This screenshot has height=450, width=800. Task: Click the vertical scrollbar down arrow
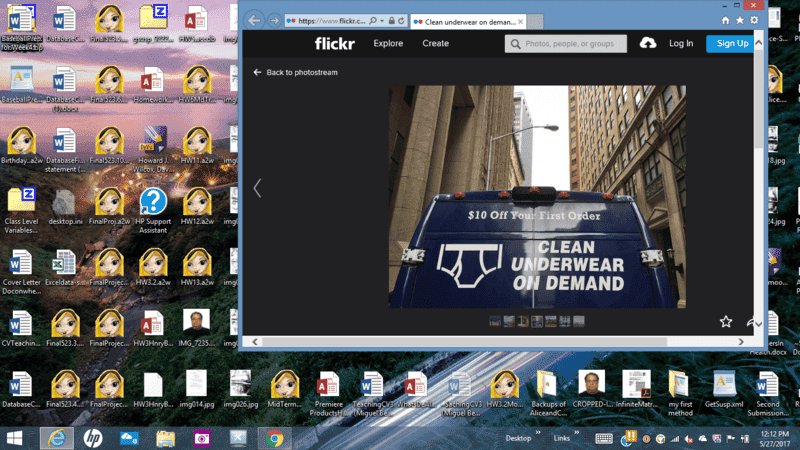pos(759,324)
